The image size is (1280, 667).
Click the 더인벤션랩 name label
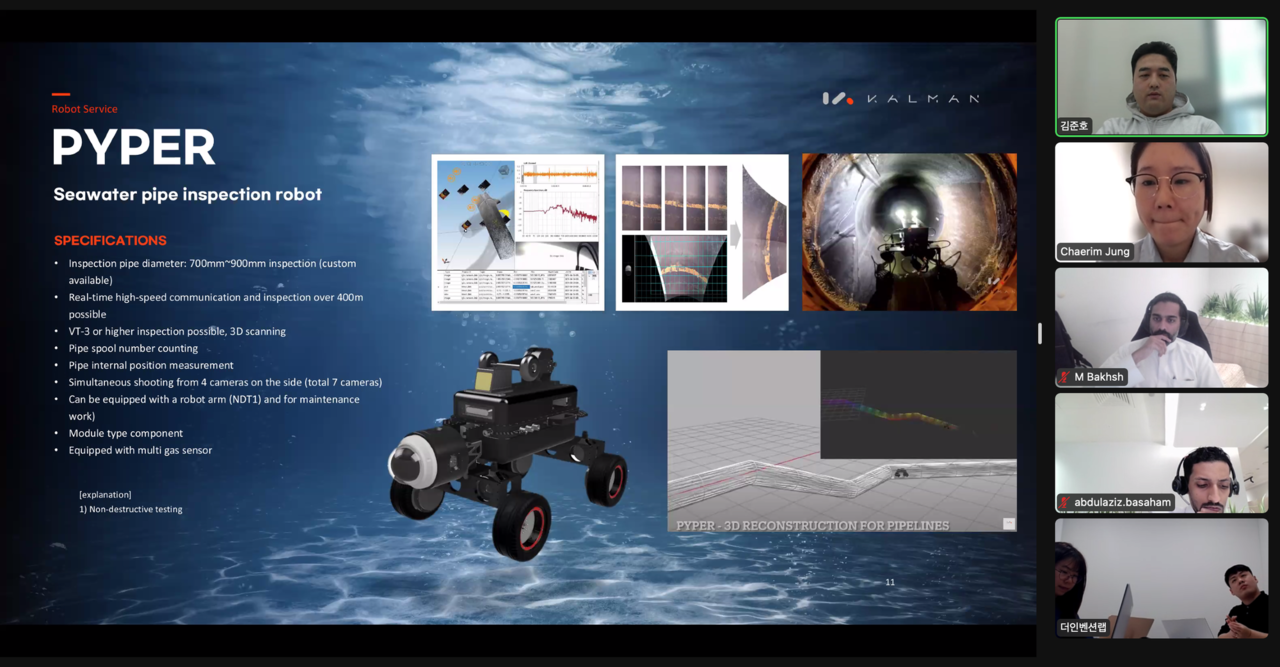[x=1084, y=627]
